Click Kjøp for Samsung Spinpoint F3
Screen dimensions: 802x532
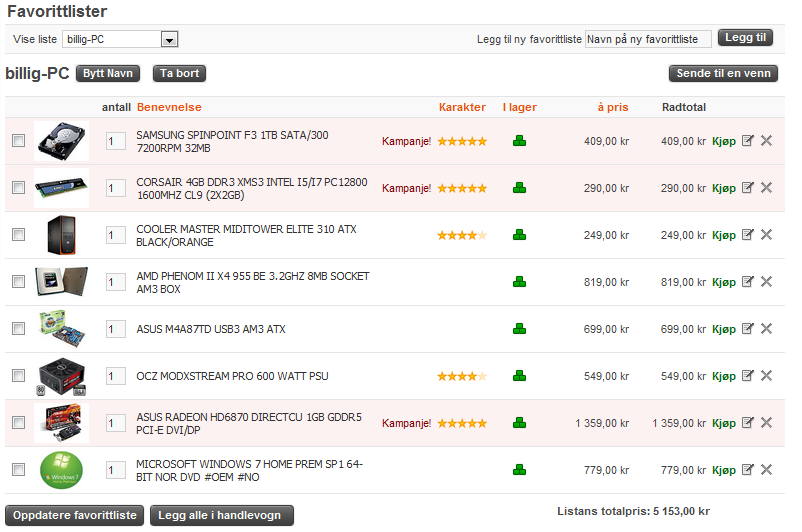[724, 141]
